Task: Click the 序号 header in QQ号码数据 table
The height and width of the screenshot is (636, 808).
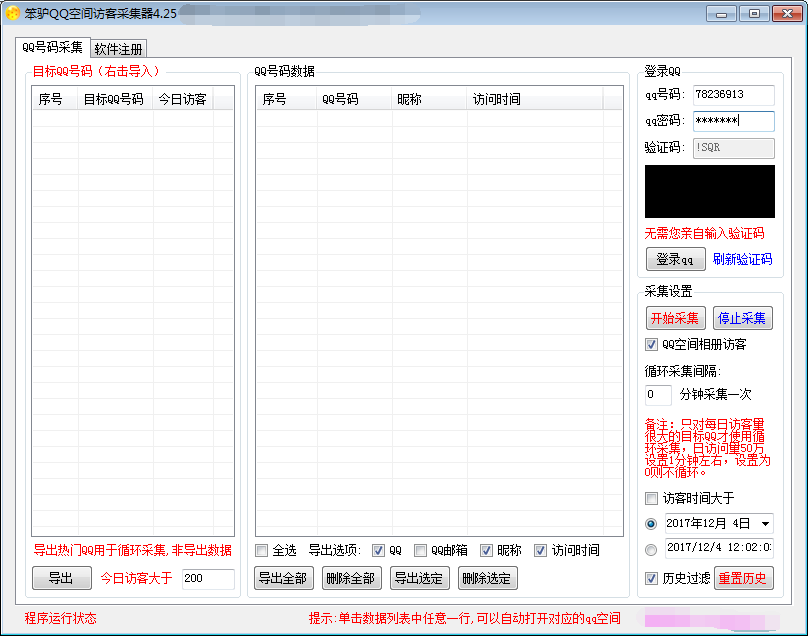Action: tap(287, 99)
